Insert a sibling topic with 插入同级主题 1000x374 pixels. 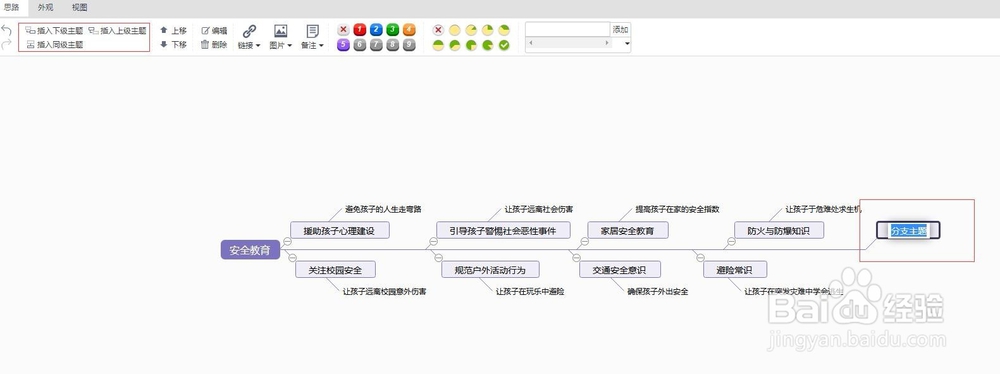[x=54, y=45]
